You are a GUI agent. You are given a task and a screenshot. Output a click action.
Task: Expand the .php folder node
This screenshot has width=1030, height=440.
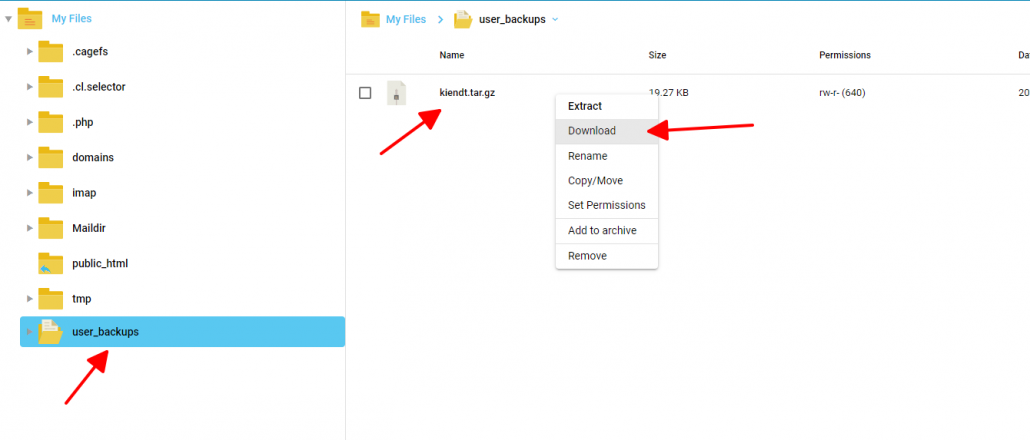click(29, 122)
